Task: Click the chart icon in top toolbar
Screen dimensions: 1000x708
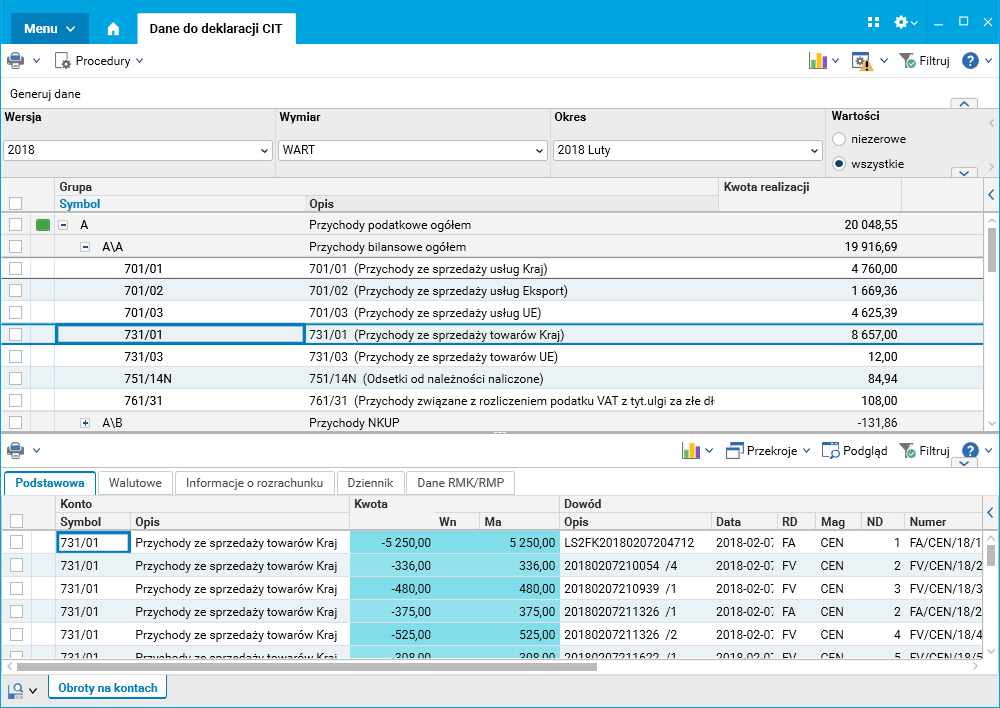Action: [x=819, y=61]
